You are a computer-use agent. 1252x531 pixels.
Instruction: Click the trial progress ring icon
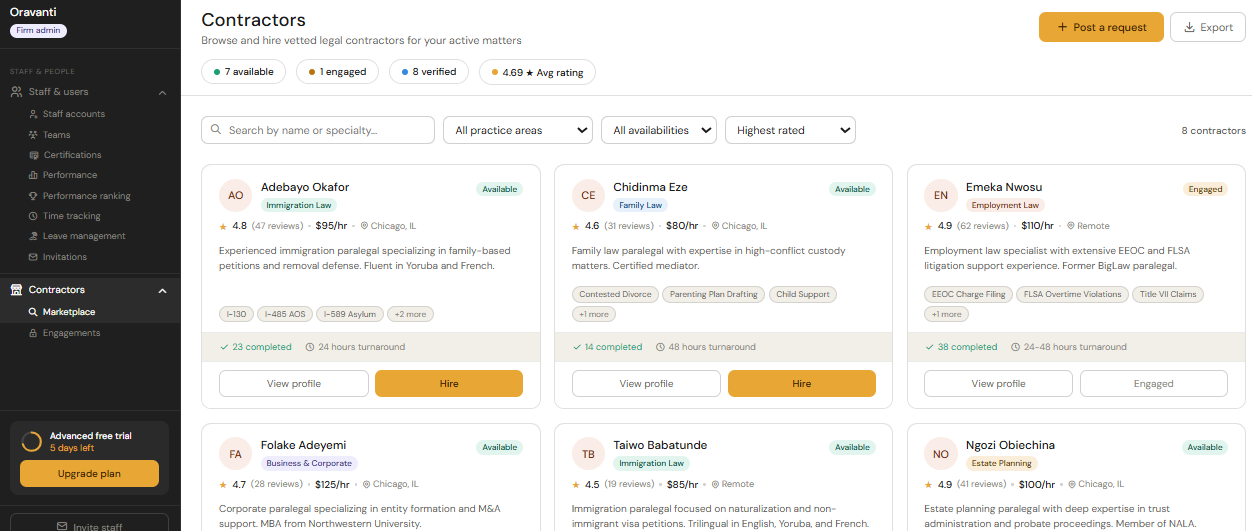(32, 442)
